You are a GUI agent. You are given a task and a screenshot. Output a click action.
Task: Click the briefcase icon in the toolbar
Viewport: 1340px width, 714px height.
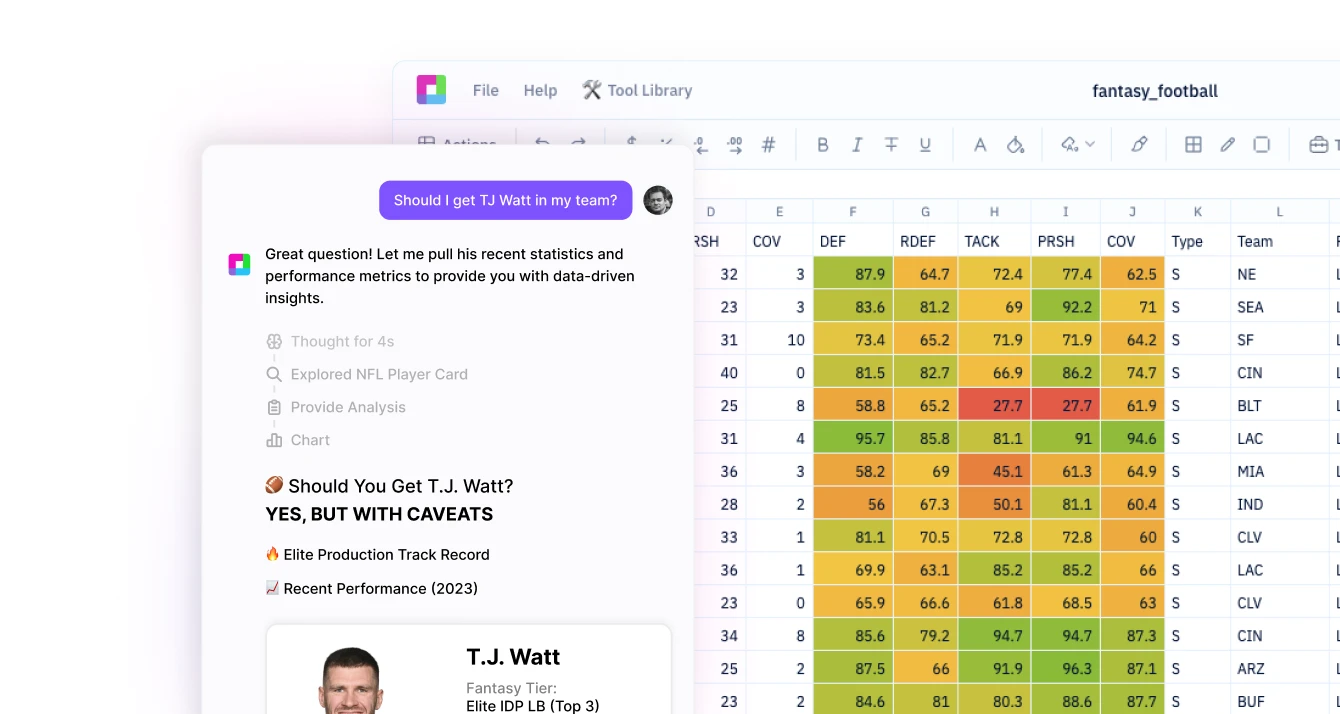tap(1318, 145)
